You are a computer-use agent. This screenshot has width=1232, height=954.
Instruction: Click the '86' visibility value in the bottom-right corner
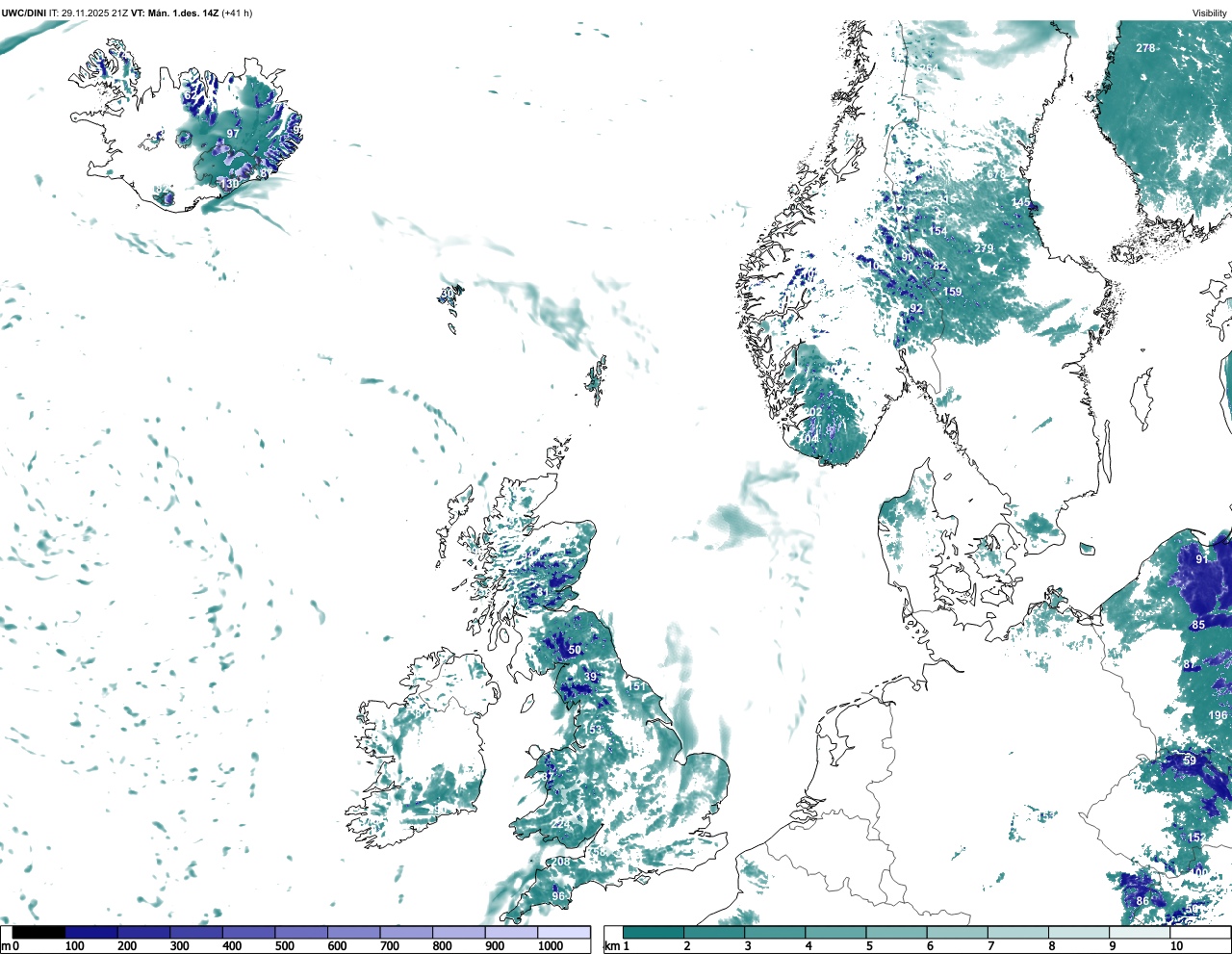[1142, 902]
